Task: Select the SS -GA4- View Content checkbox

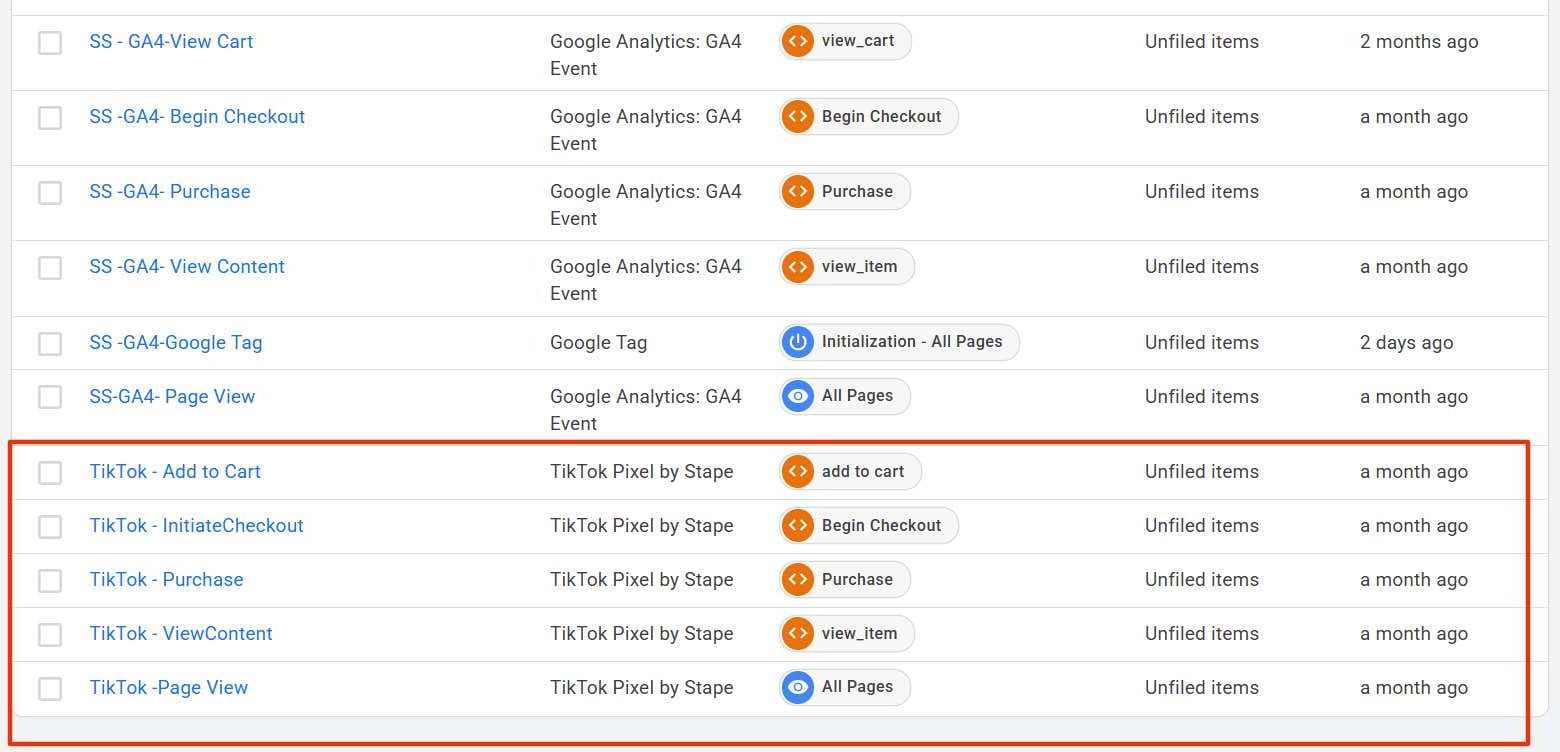Action: [x=50, y=267]
